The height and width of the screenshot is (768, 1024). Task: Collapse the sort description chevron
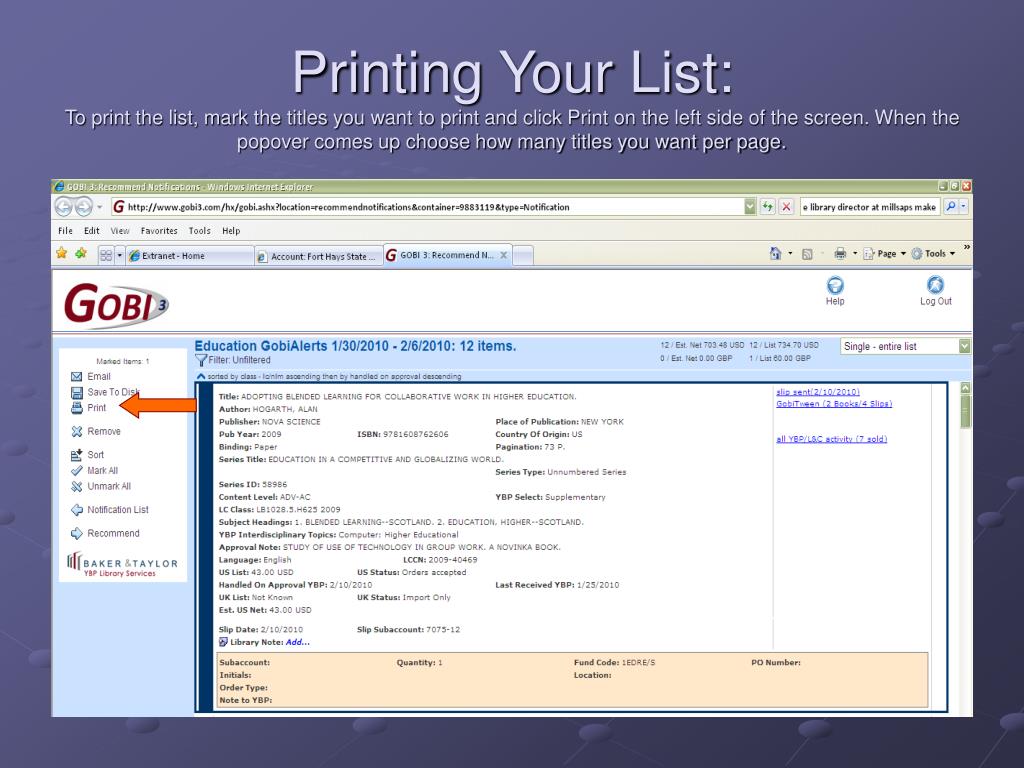pyautogui.click(x=201, y=377)
